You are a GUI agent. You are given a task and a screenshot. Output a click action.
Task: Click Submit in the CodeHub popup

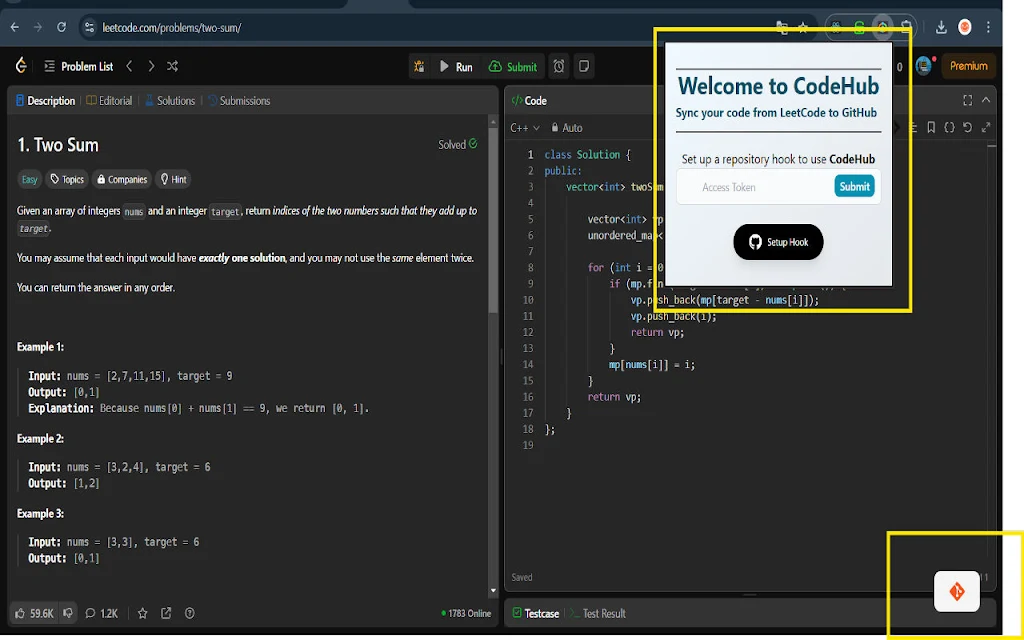(x=854, y=187)
